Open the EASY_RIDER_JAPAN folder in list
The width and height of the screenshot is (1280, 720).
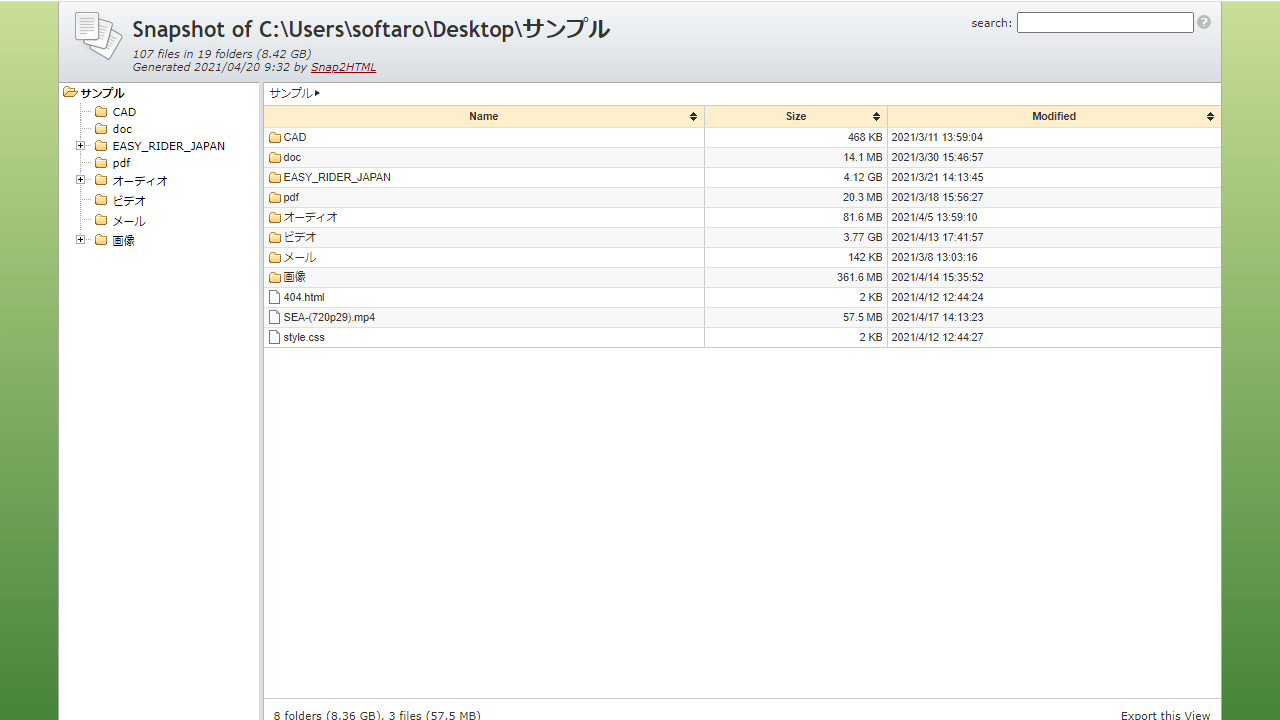pyautogui.click(x=337, y=177)
